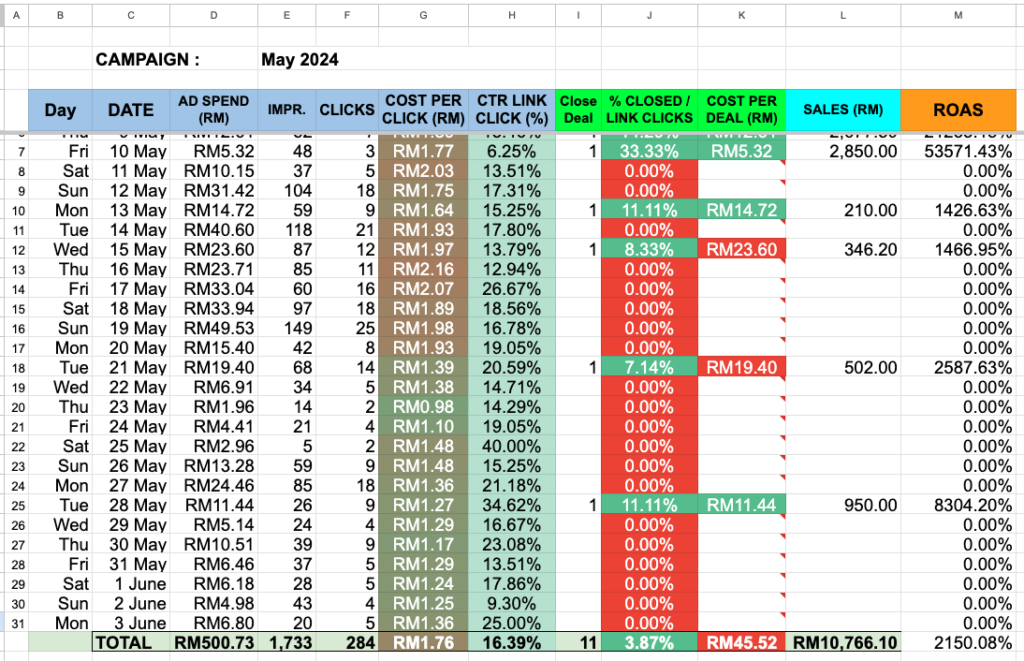
Task: Select the CAMPAIGN : label cell
Action: [148, 60]
